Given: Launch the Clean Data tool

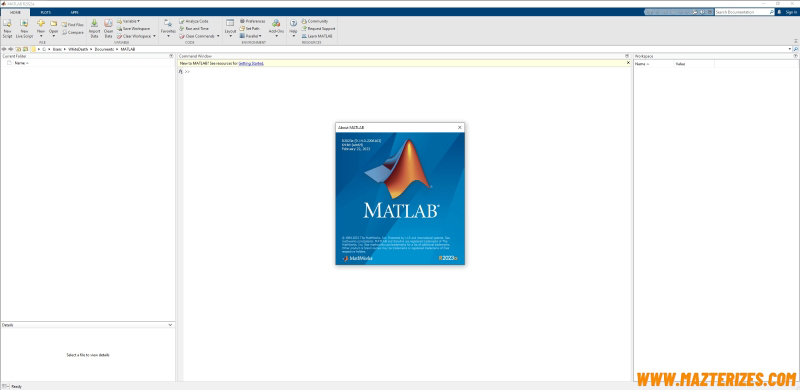Looking at the screenshot, I should (108, 29).
